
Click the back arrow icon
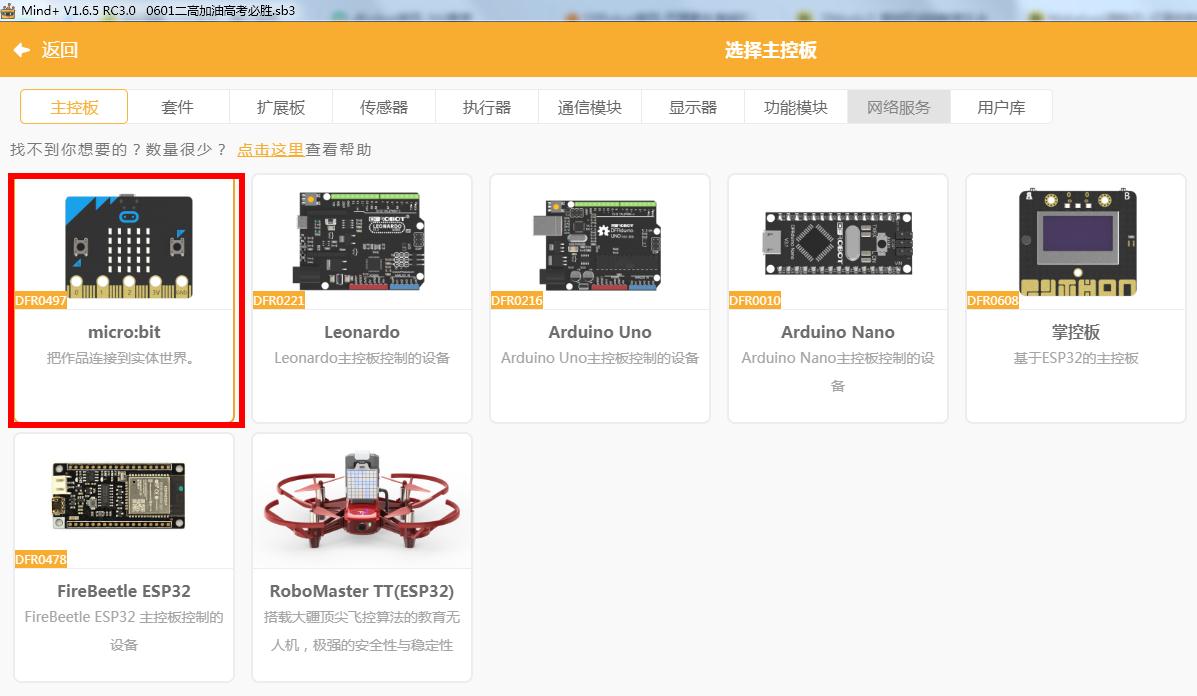pyautogui.click(x=21, y=50)
